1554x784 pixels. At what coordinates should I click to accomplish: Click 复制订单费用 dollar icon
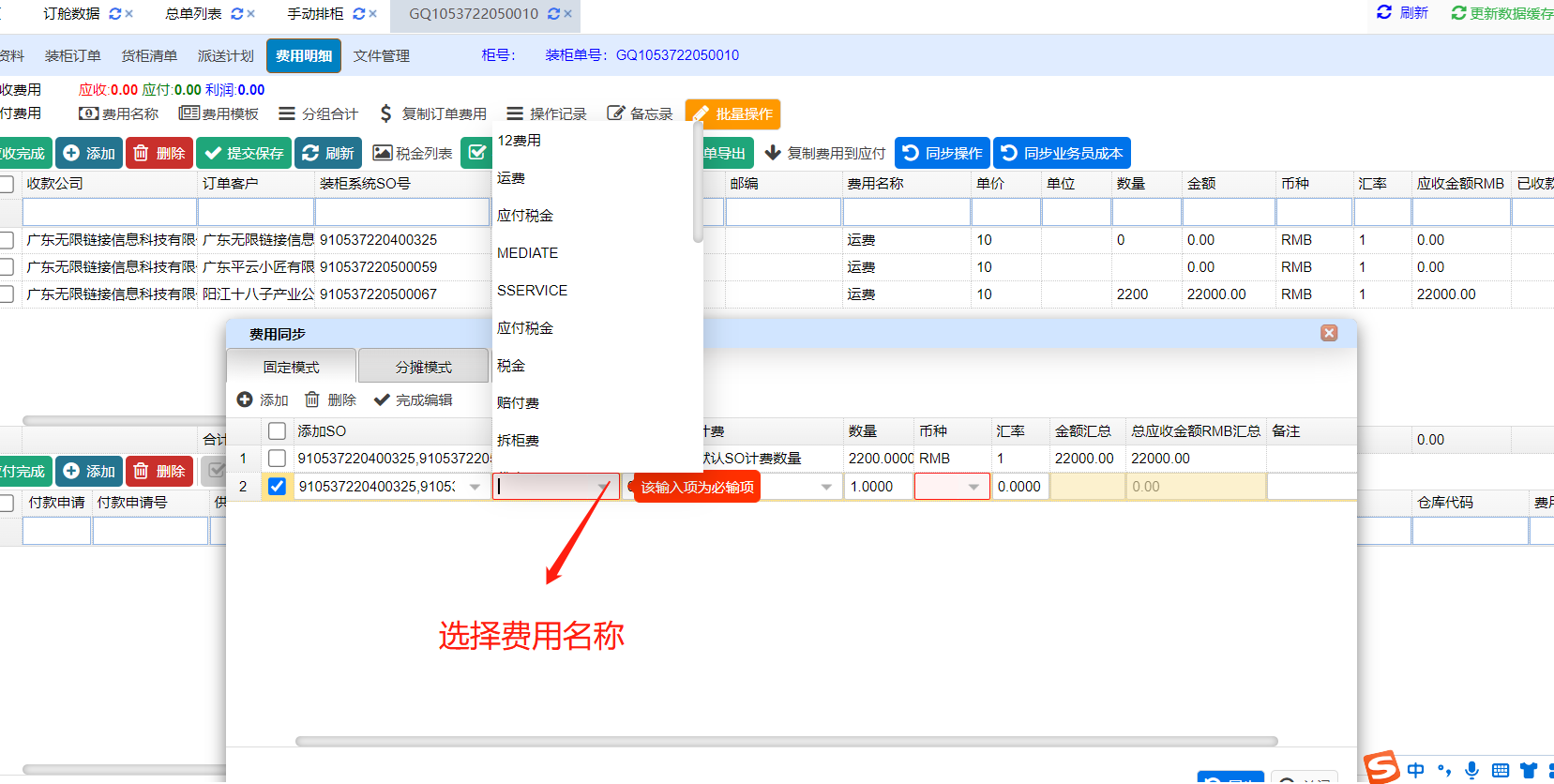tap(385, 113)
